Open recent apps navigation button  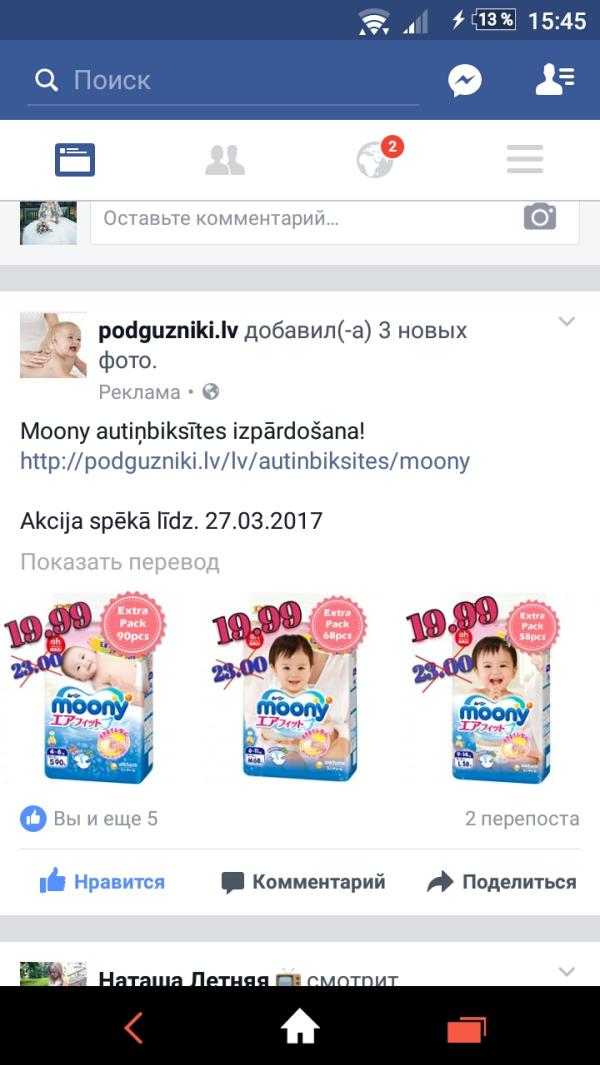[466, 1028]
